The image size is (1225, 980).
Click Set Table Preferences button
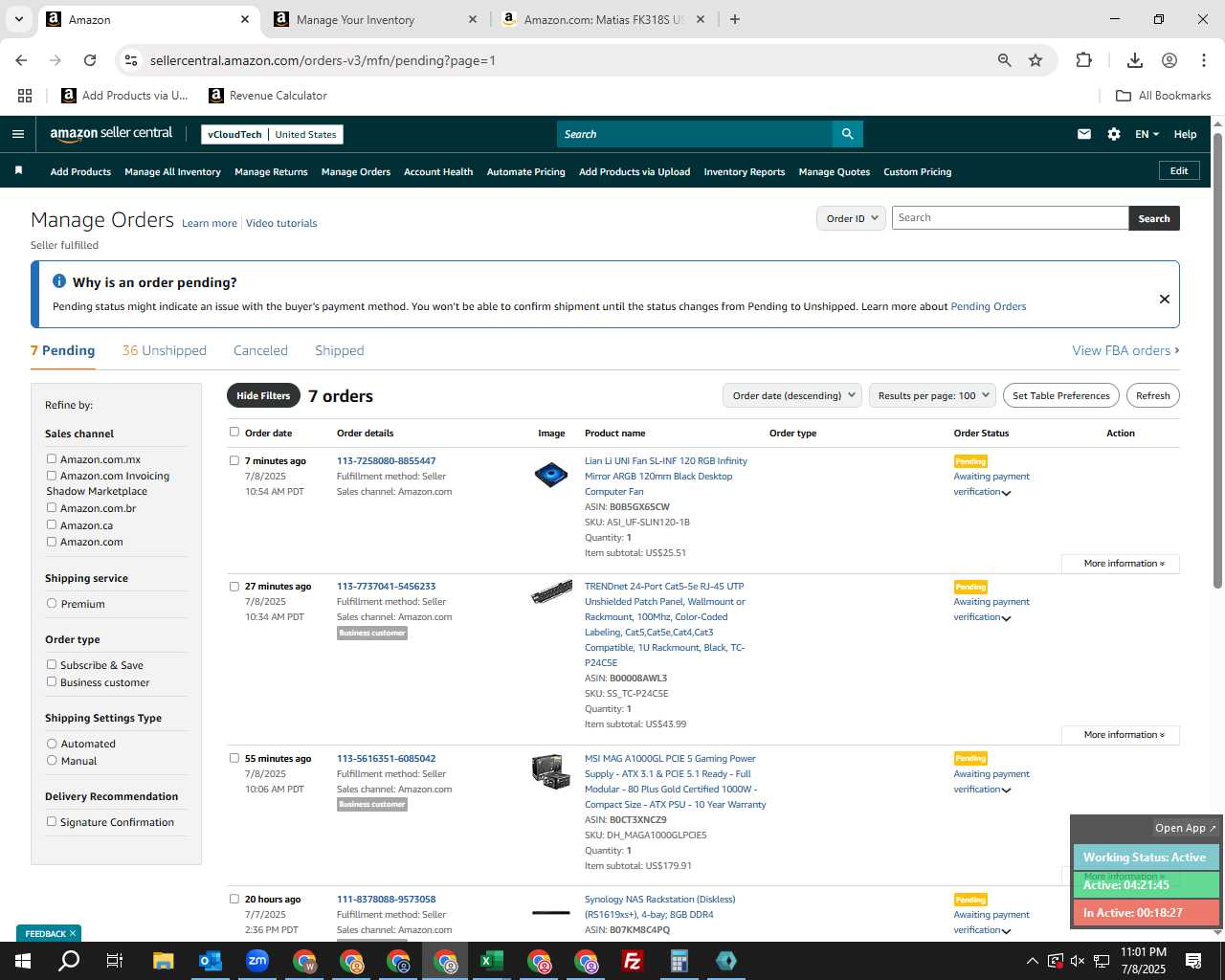(1061, 395)
